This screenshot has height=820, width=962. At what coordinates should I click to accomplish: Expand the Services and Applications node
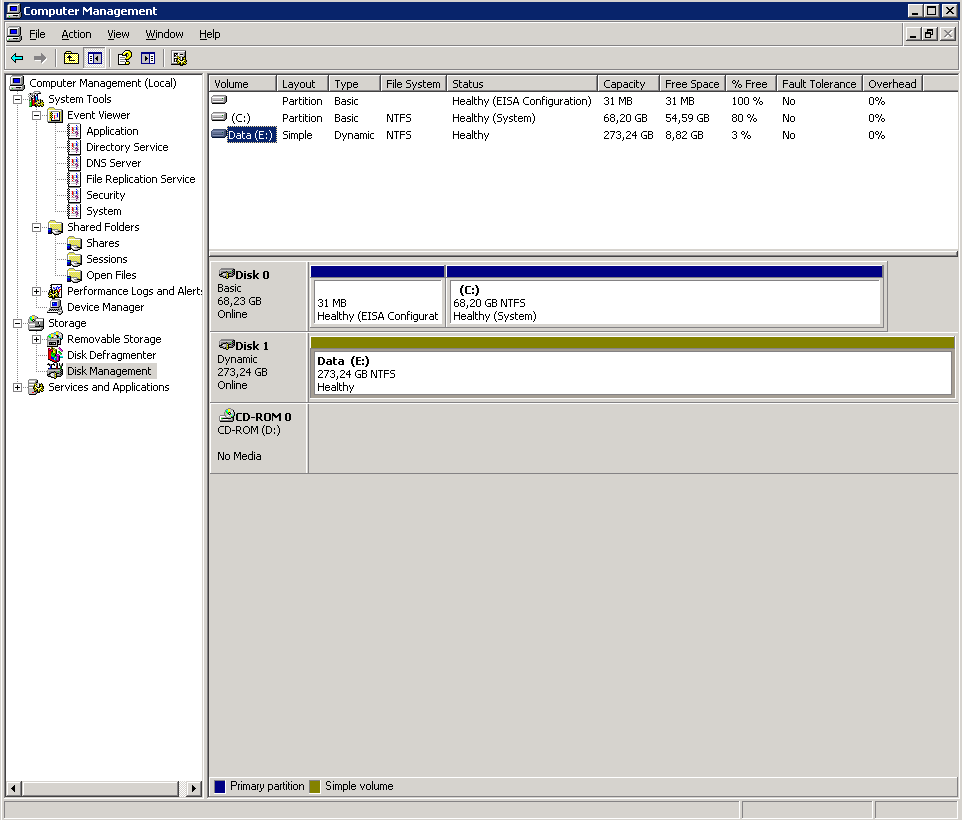pyautogui.click(x=17, y=387)
